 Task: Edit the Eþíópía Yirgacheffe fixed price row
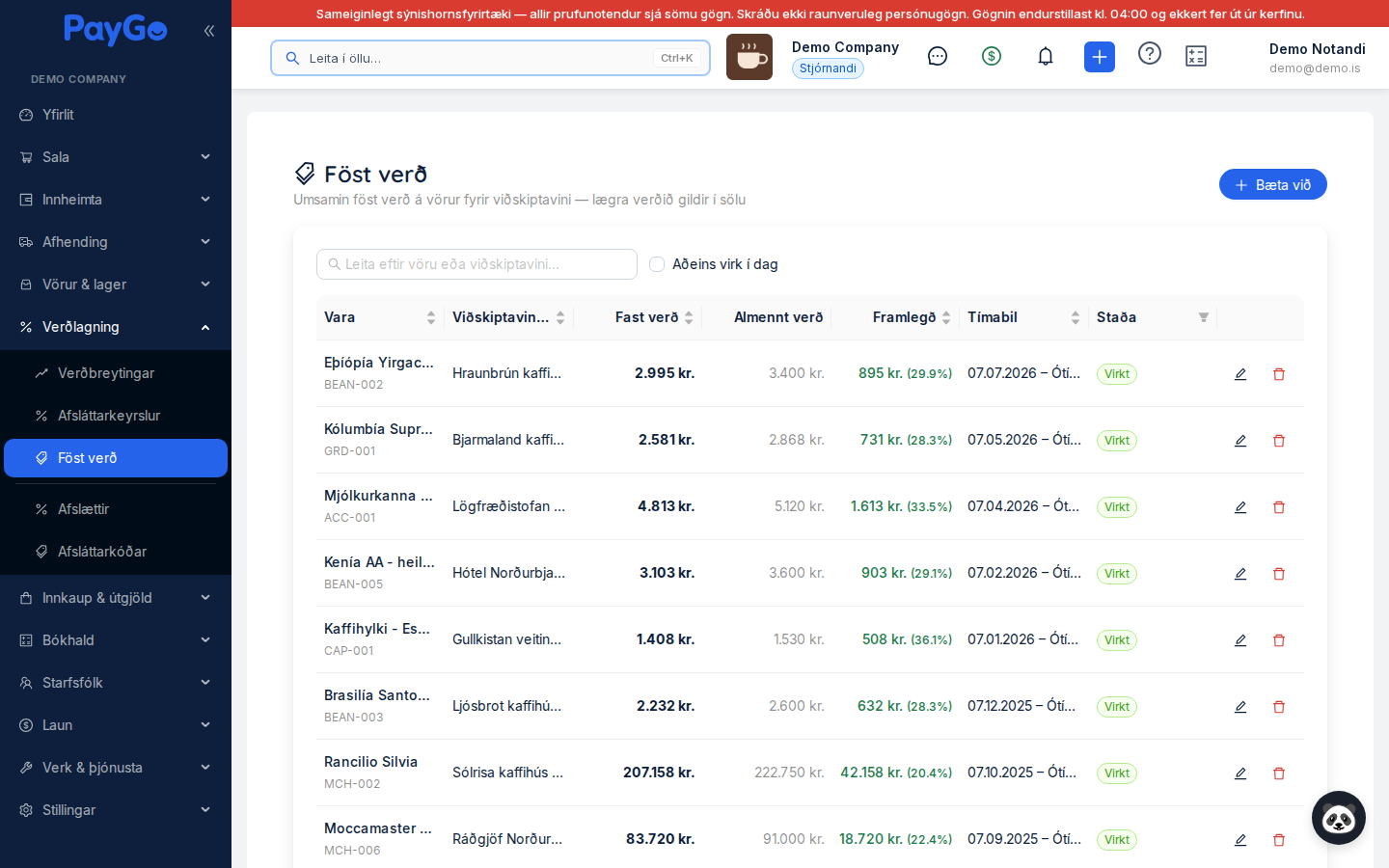coord(1240,374)
